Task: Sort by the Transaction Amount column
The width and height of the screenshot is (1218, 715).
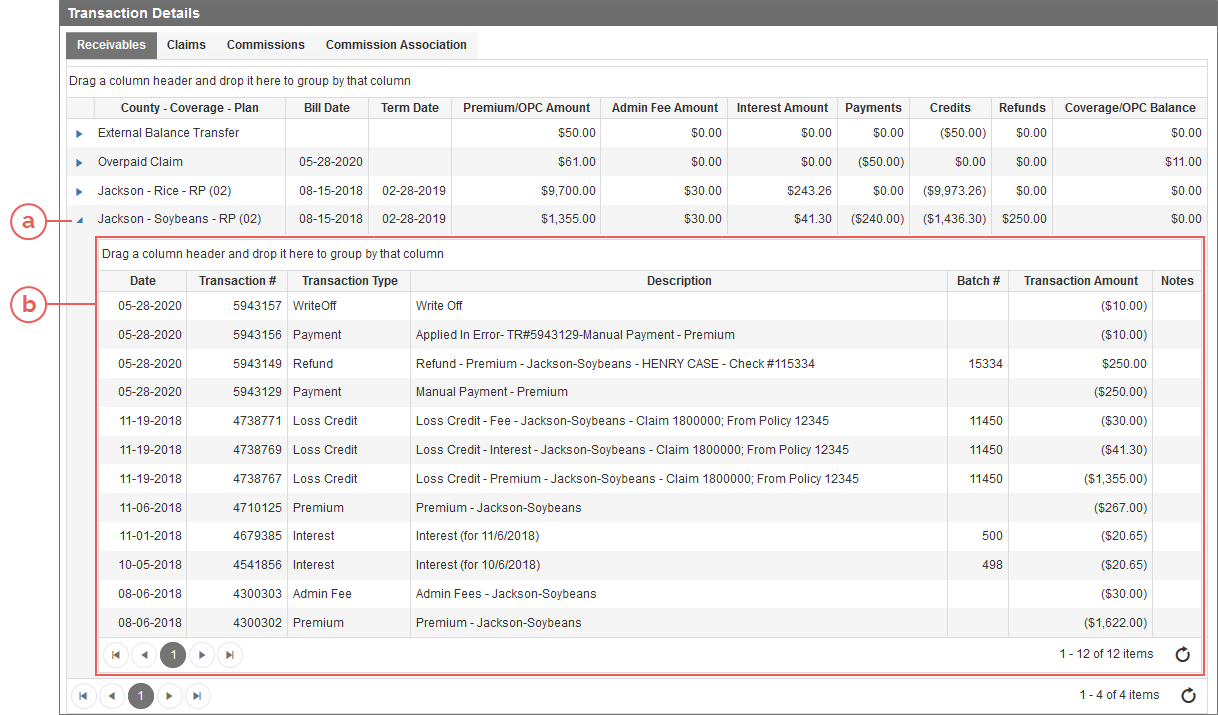Action: tap(1080, 280)
